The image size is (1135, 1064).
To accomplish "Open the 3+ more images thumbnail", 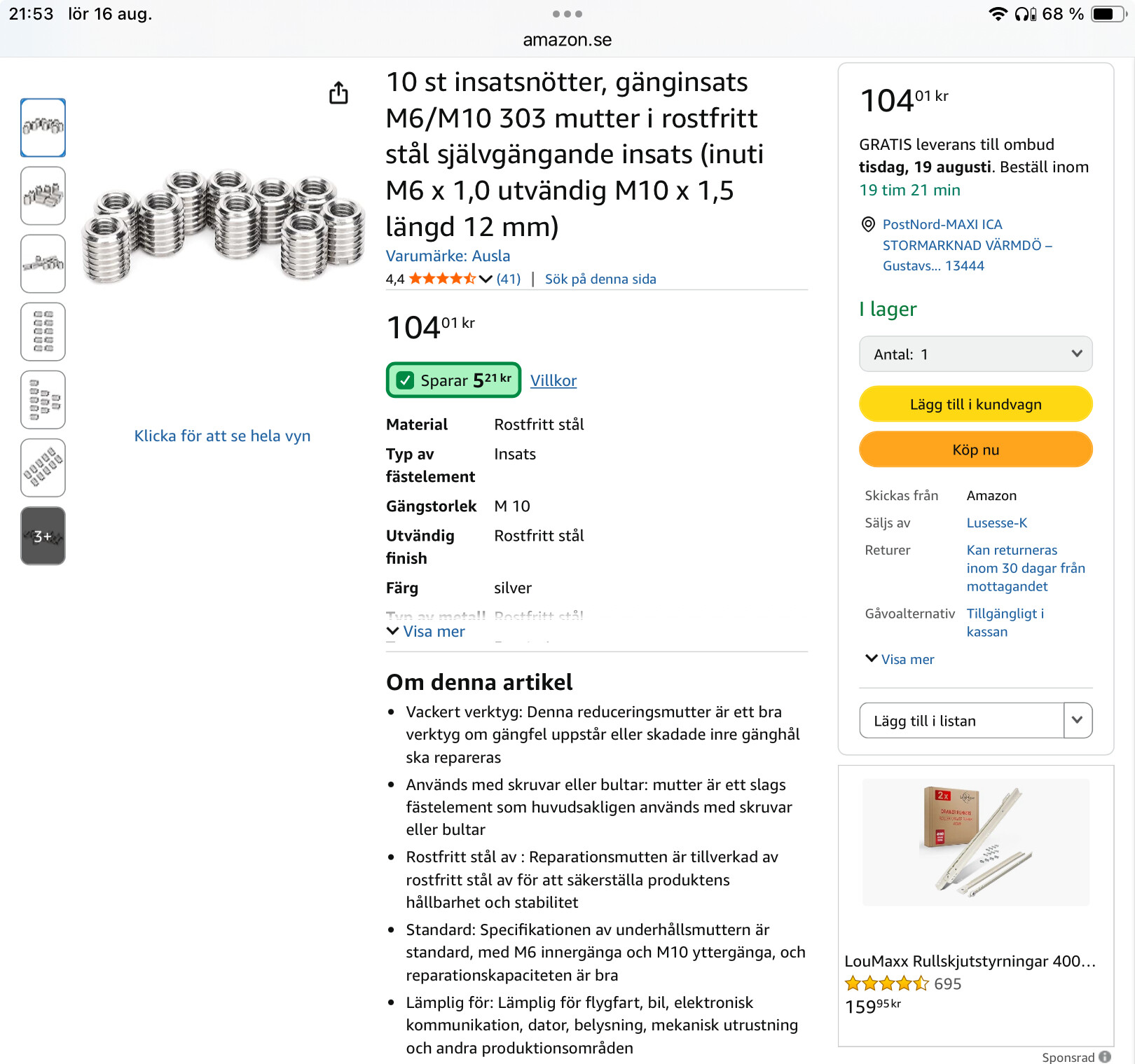I will click(x=43, y=536).
